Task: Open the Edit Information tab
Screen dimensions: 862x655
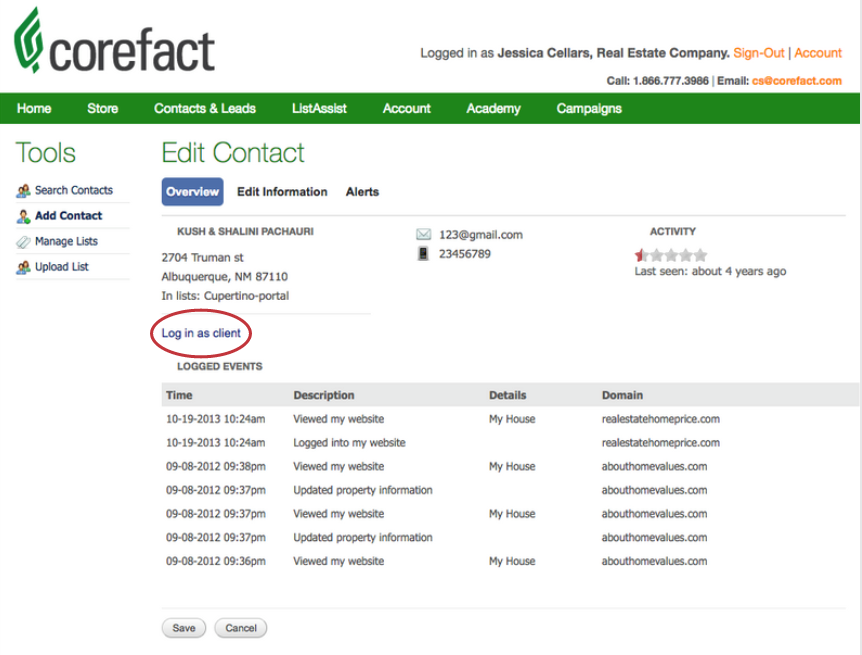Action: coord(282,192)
